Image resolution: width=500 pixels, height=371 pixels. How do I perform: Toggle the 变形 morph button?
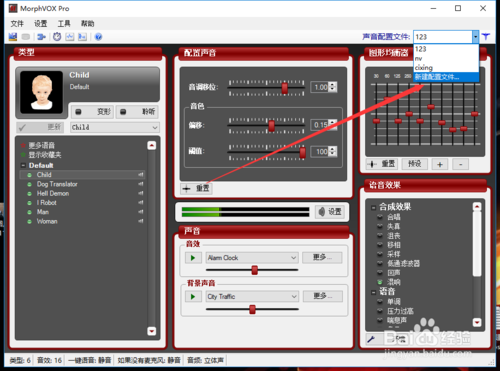[93, 112]
